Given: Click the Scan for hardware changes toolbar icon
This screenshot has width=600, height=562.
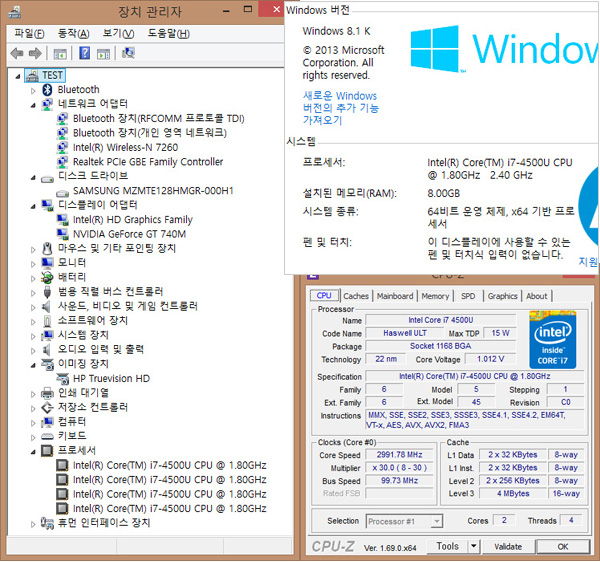Looking at the screenshot, I should 128,53.
